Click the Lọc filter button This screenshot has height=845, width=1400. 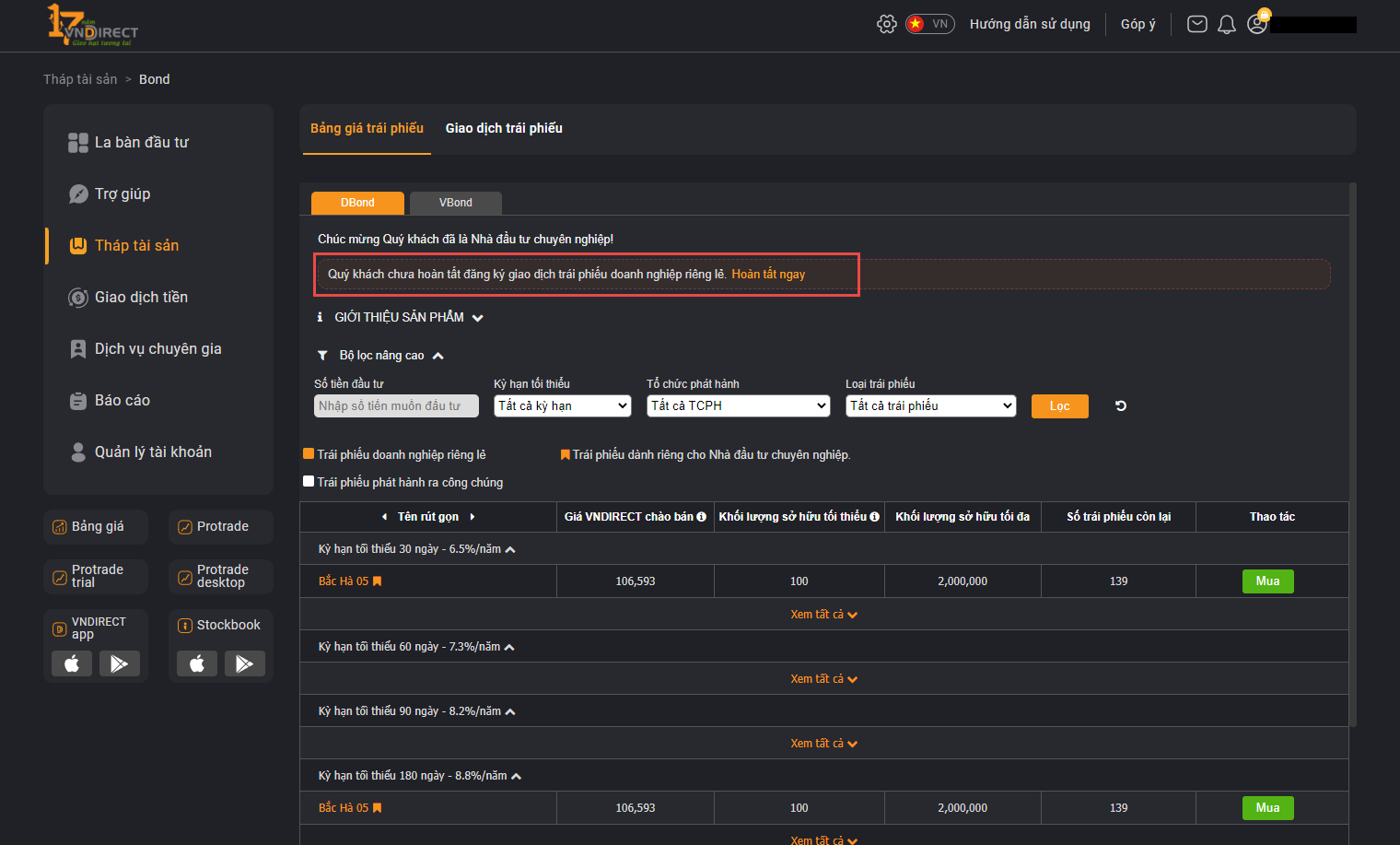pos(1060,406)
